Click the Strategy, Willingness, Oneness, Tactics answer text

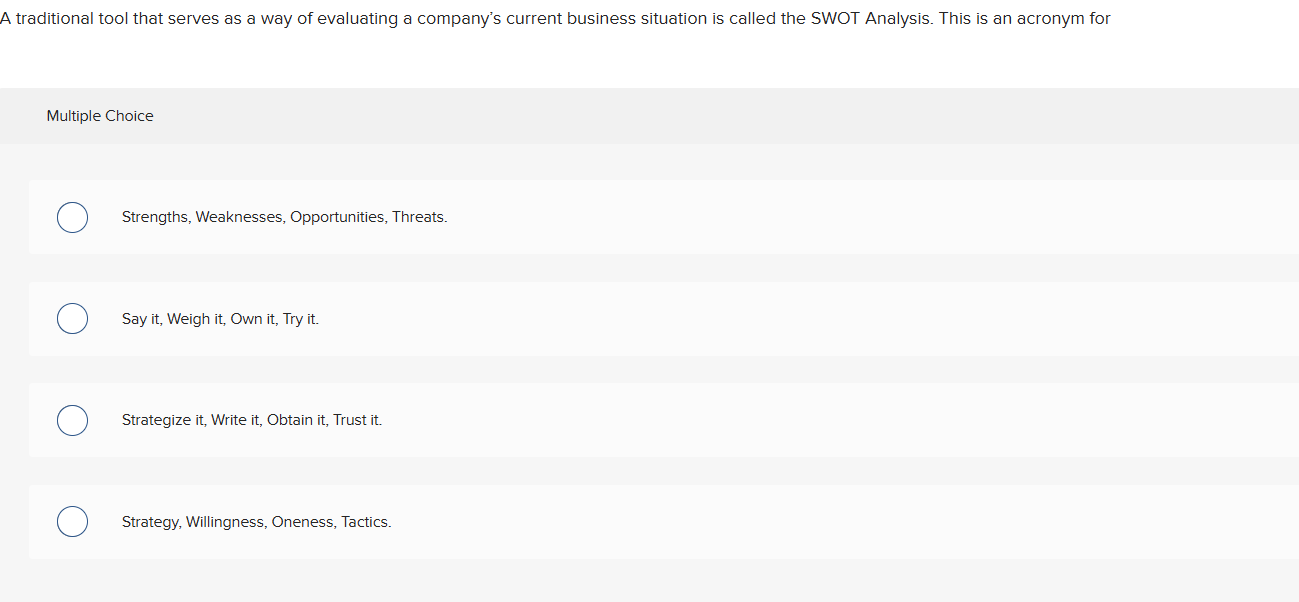[256, 522]
